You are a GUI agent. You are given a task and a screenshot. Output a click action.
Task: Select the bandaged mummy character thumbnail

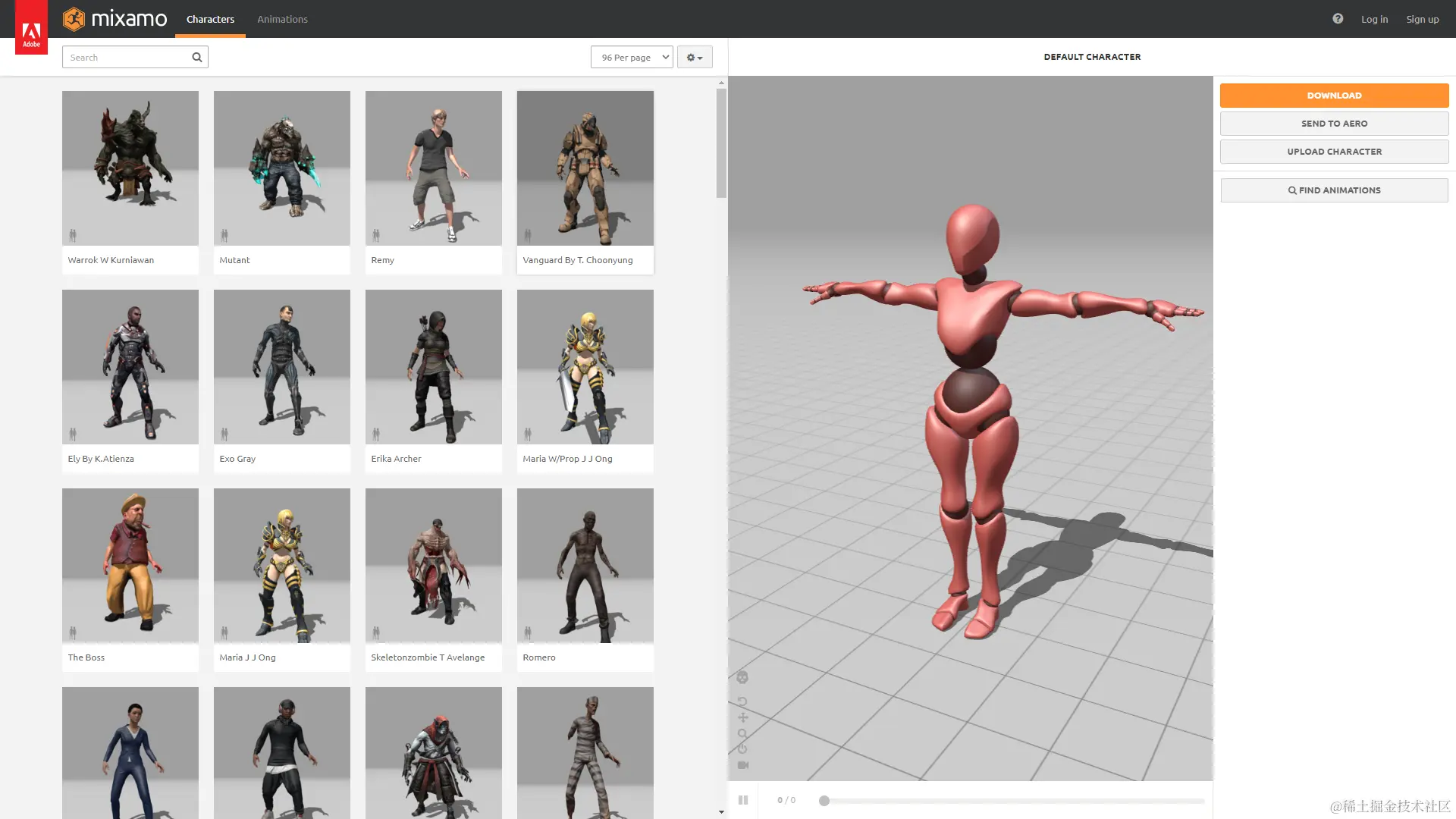click(585, 753)
